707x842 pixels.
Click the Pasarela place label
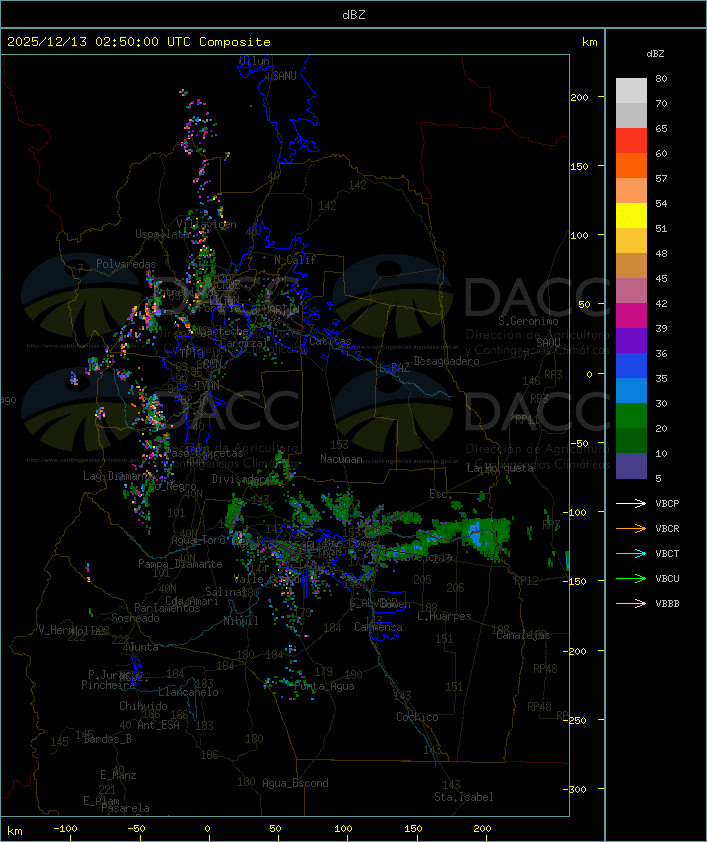125,808
